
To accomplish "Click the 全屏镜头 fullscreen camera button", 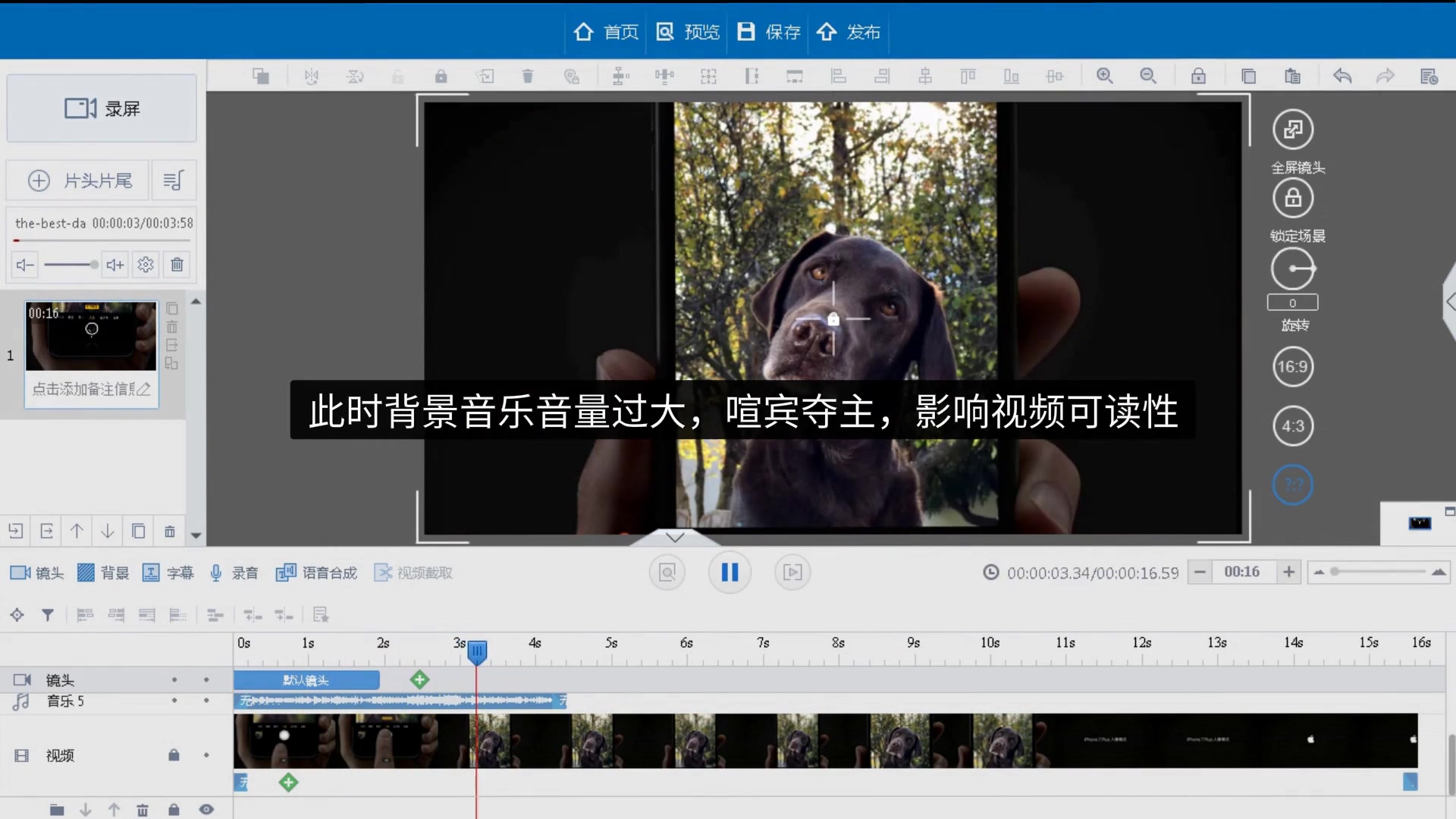I will (x=1293, y=130).
